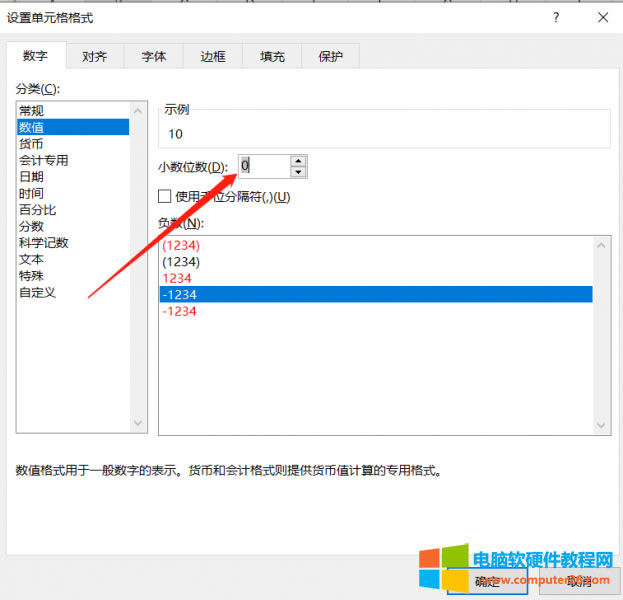The image size is (623, 600).
Task: Open the 填充 tab
Action: tap(271, 57)
